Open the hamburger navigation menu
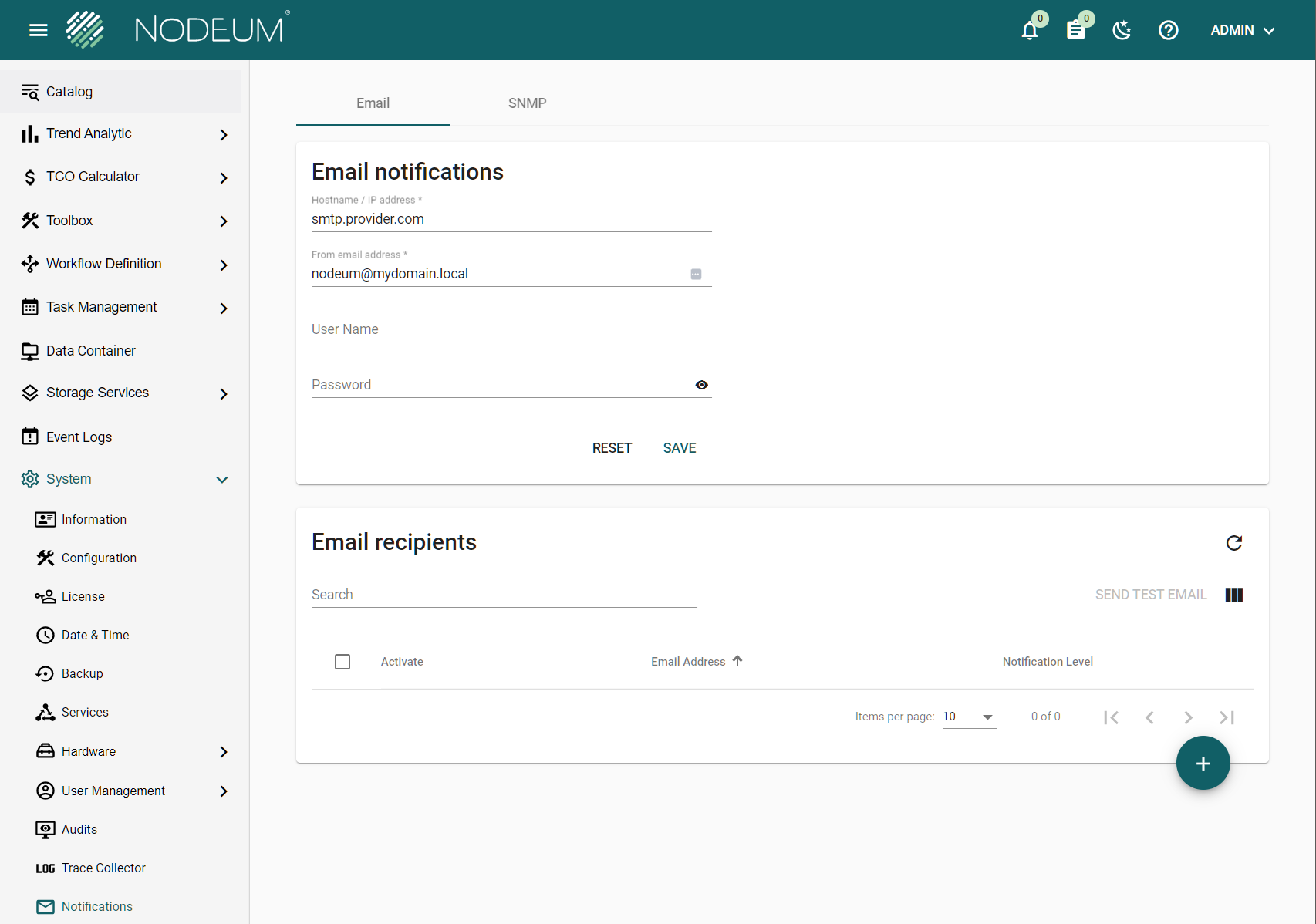 [x=39, y=30]
